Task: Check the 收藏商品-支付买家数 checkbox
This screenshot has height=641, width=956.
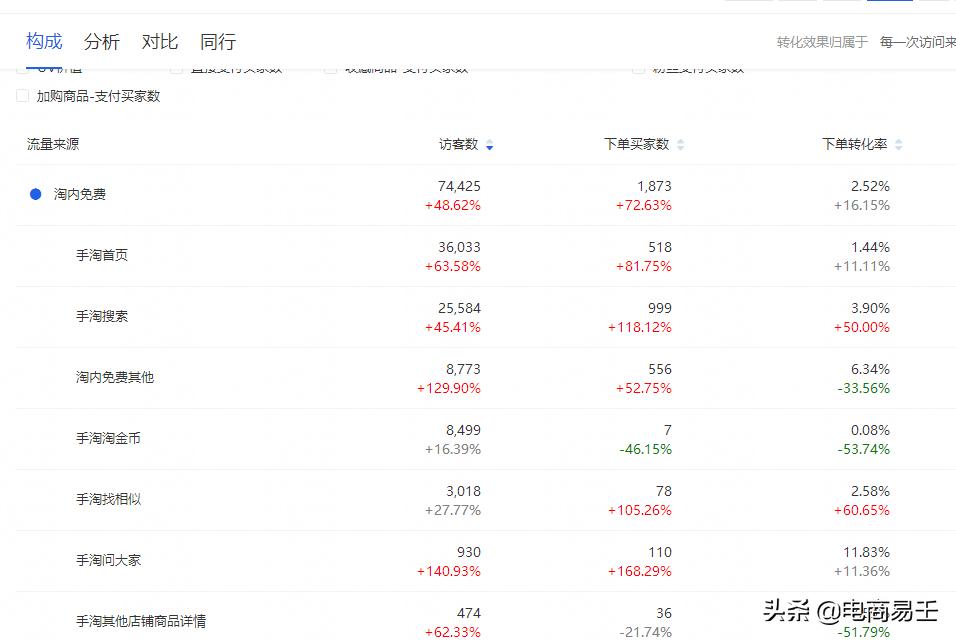Action: pyautogui.click(x=331, y=67)
